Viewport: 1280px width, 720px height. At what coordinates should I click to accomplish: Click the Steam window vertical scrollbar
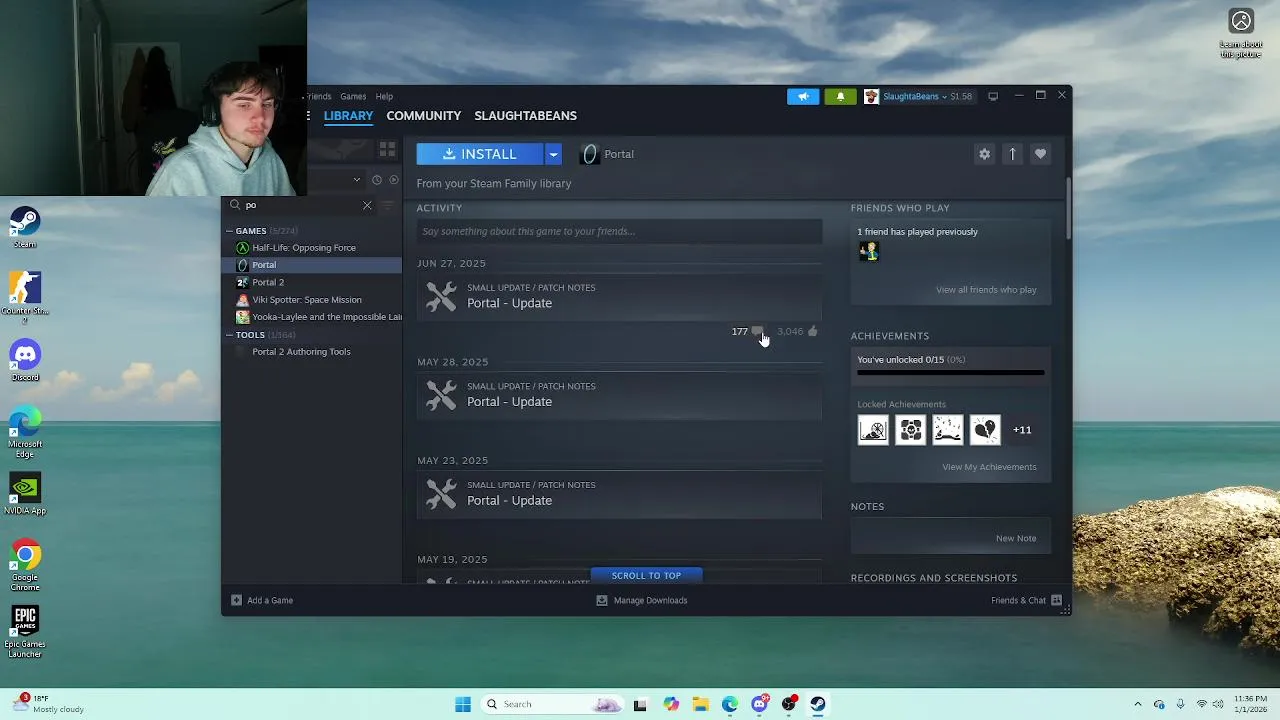click(x=1068, y=208)
